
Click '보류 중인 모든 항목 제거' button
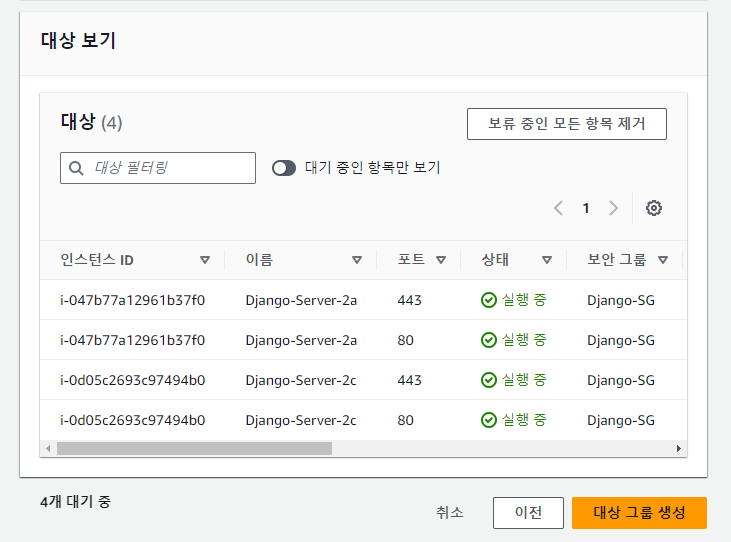pyautogui.click(x=567, y=124)
